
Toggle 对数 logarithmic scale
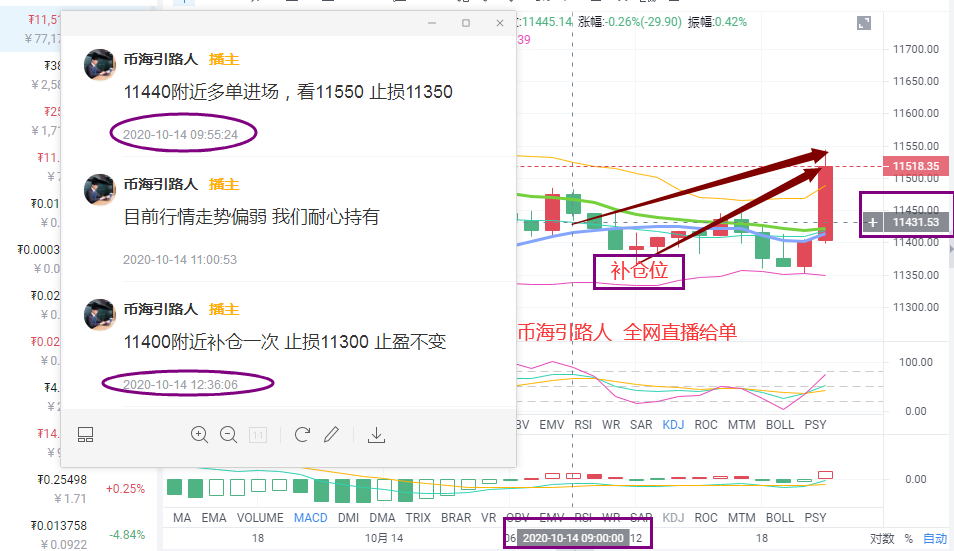coord(882,539)
